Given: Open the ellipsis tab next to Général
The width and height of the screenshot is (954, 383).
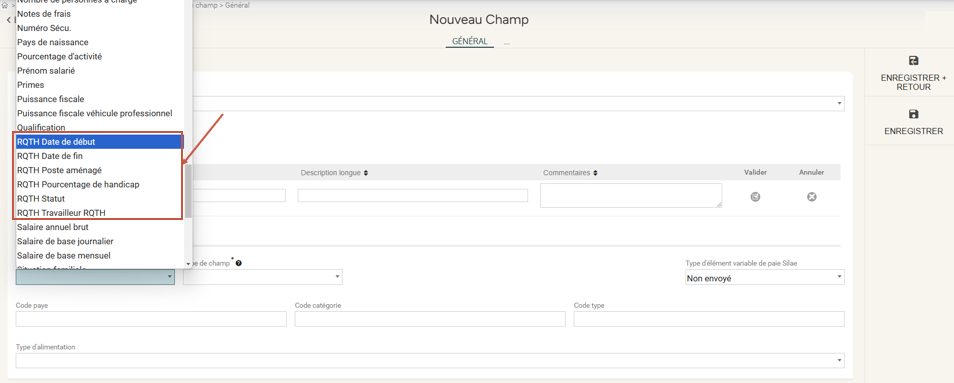Looking at the screenshot, I should point(507,43).
